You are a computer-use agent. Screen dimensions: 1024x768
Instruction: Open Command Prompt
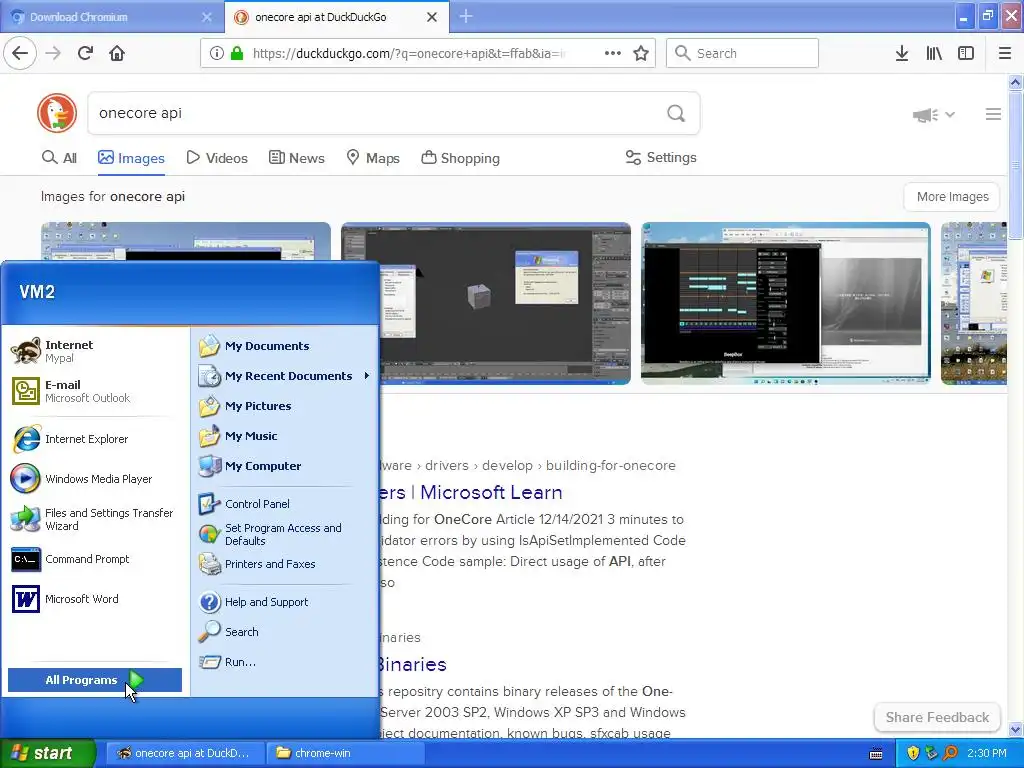(95, 559)
